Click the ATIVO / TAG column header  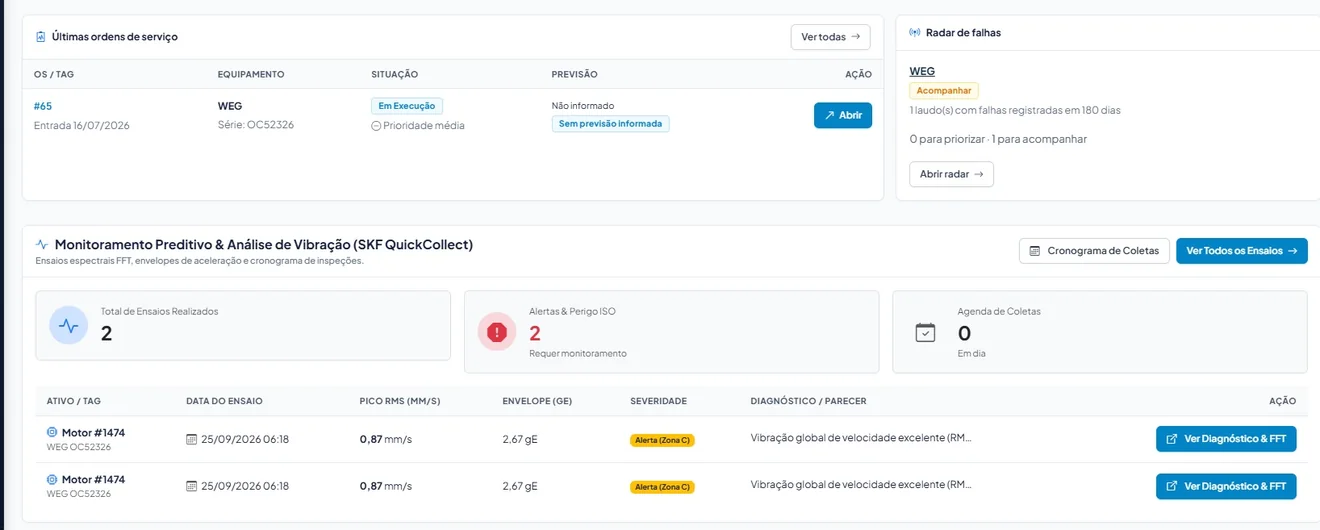point(74,401)
